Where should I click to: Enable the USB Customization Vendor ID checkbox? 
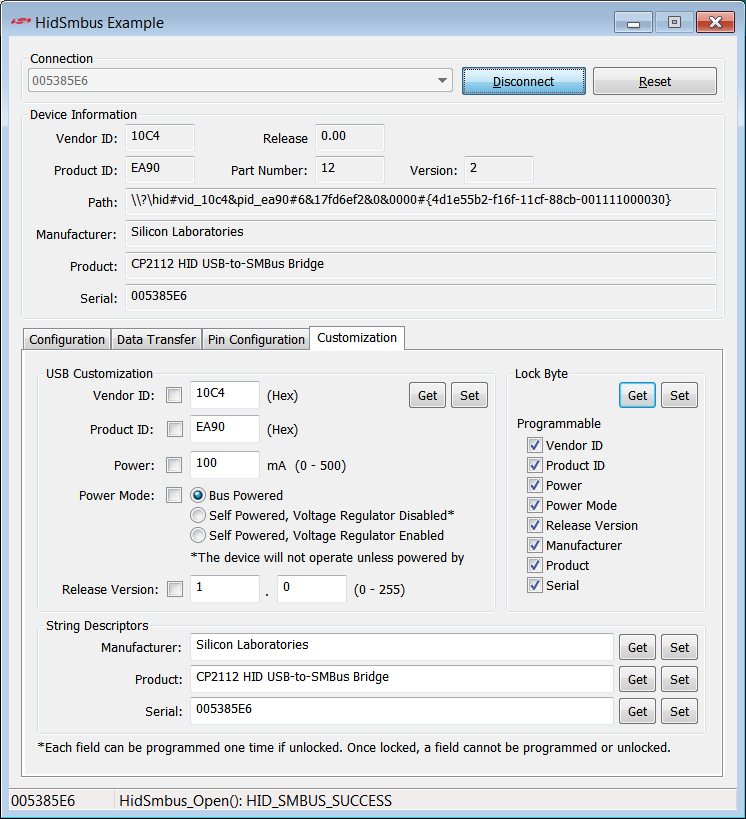point(174,395)
